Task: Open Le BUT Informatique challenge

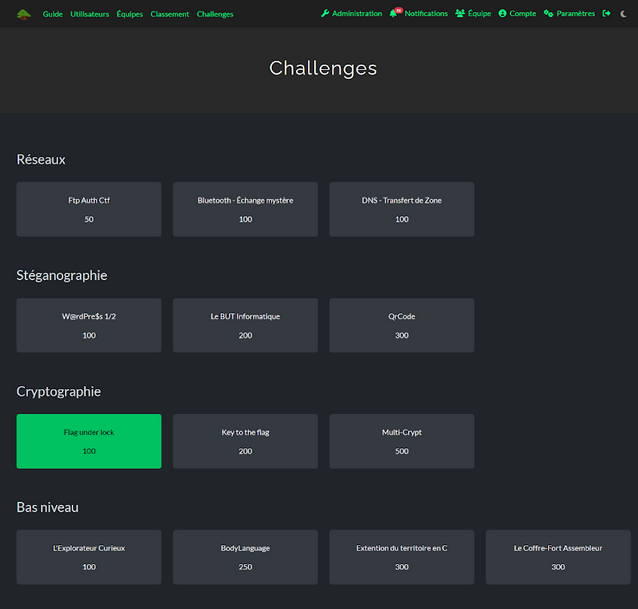Action: click(245, 325)
